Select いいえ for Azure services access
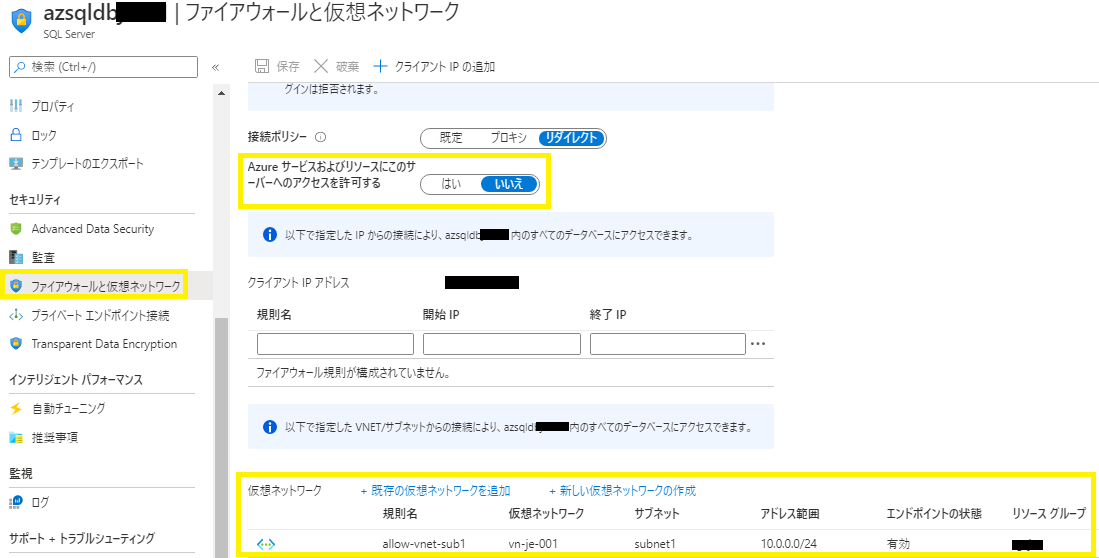1099x558 pixels. click(509, 184)
